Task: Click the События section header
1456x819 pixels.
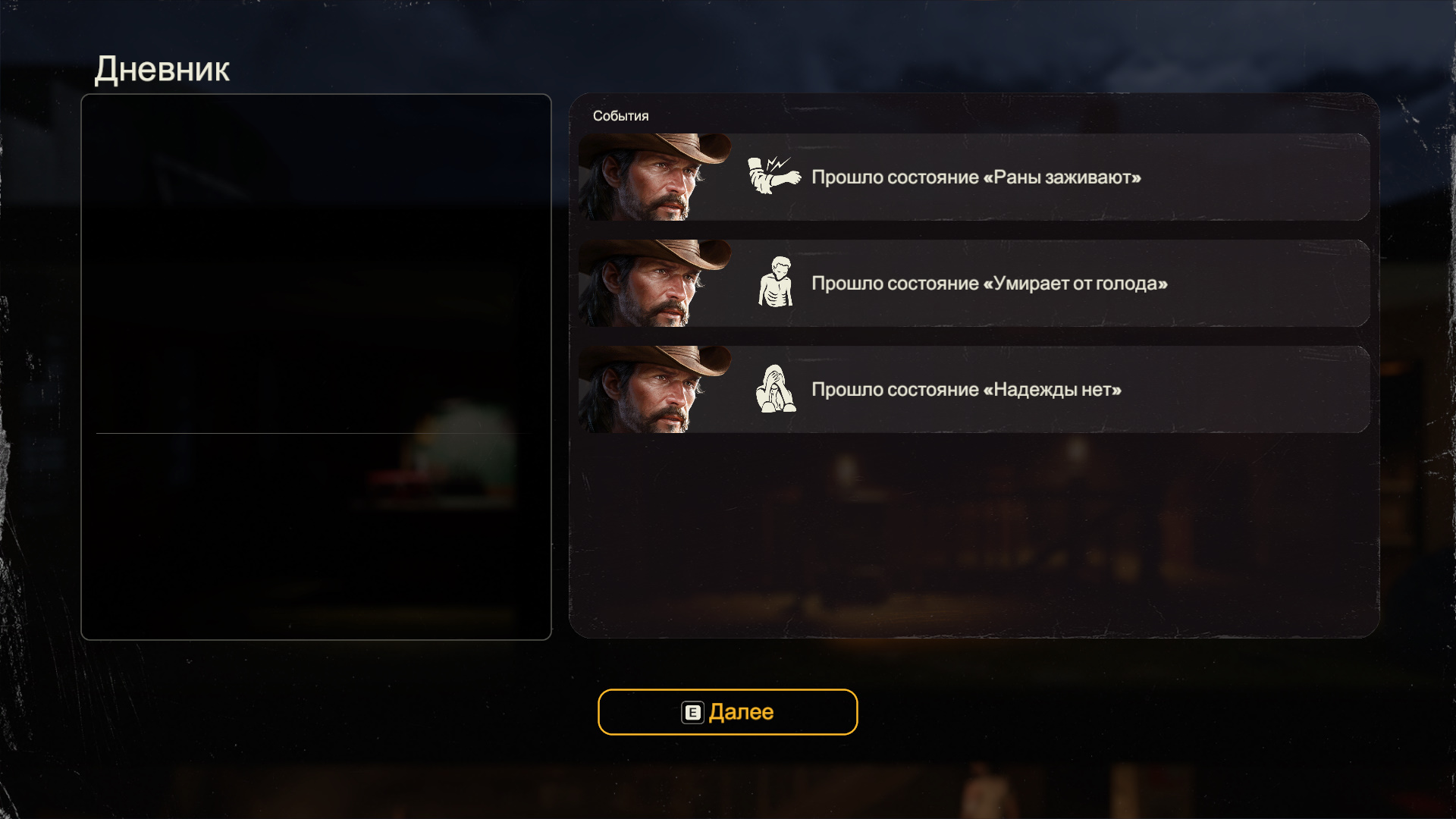Action: pos(620,116)
